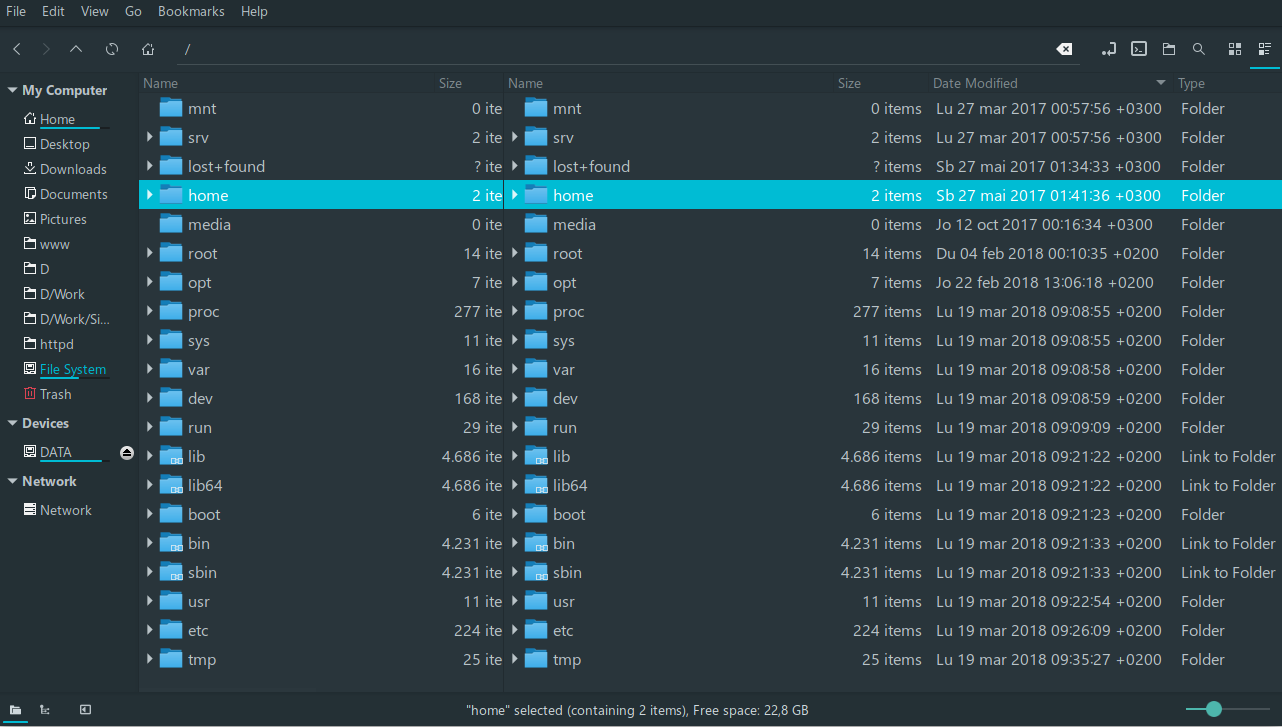Click the eject toggle next to DATA

click(126, 453)
